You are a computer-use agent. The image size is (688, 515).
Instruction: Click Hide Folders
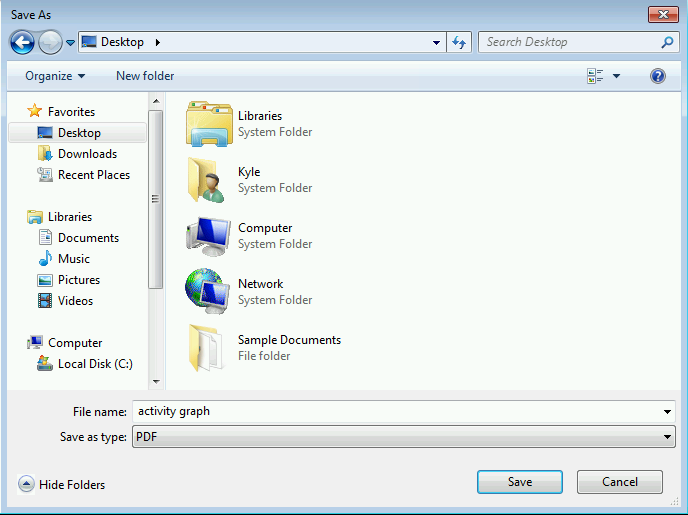click(72, 485)
